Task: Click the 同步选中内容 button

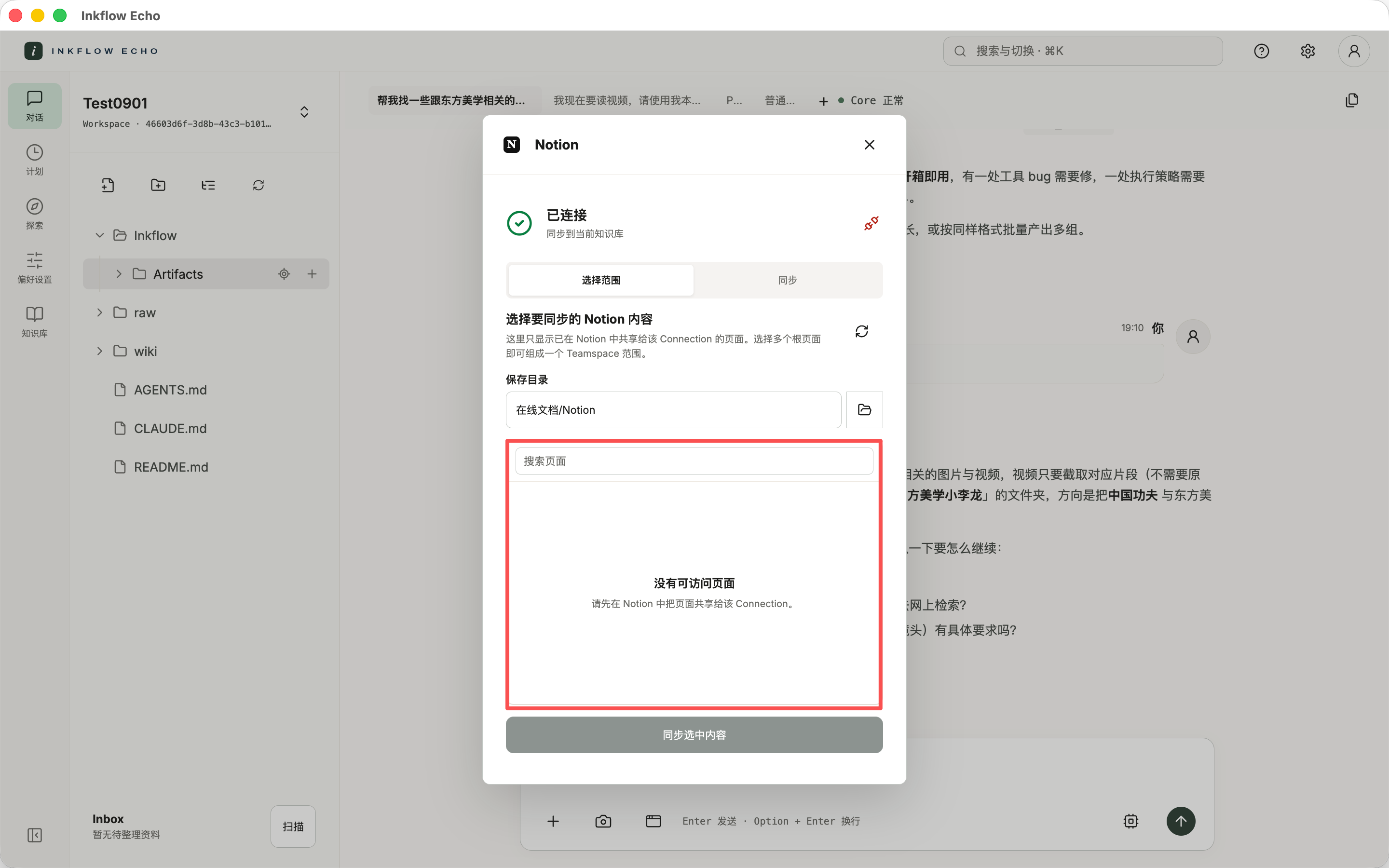Action: tap(694, 735)
